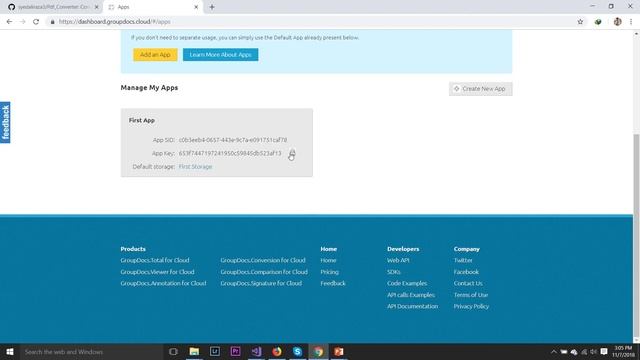
Task: Open Visual Studio from taskbar
Action: click(256, 352)
